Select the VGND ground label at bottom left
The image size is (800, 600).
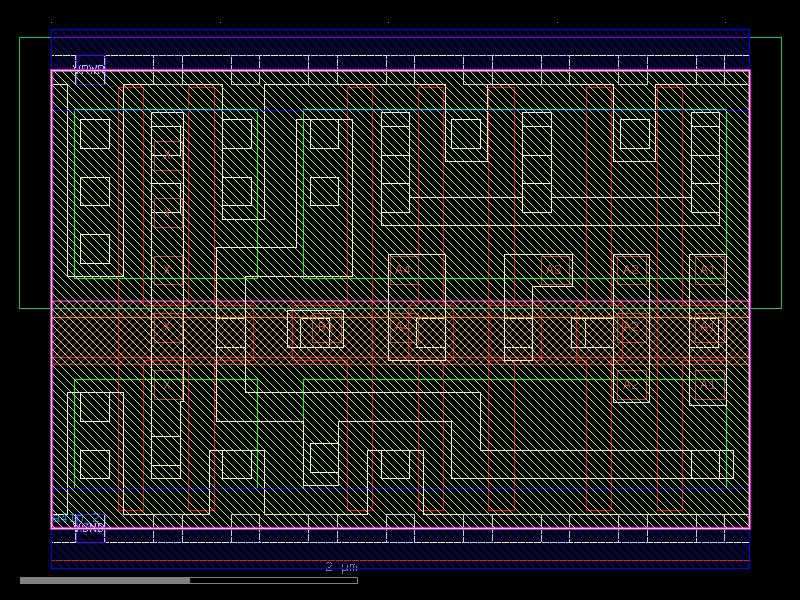click(87, 525)
